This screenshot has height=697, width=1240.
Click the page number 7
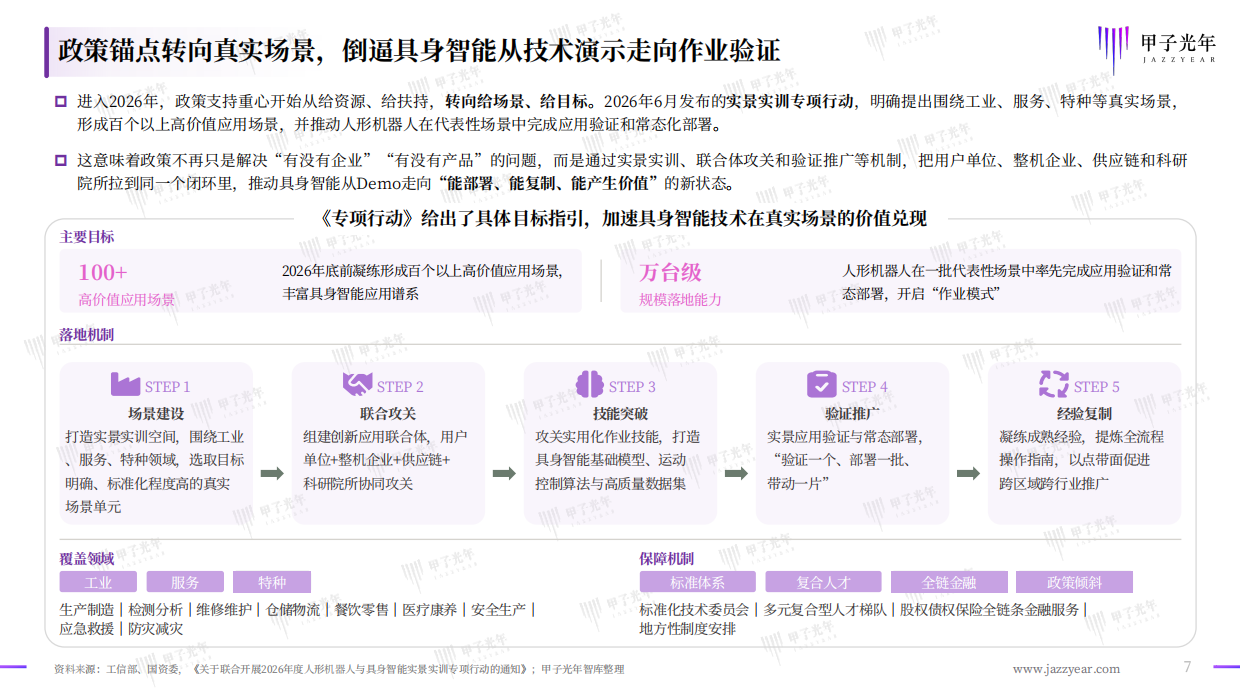tap(1187, 668)
